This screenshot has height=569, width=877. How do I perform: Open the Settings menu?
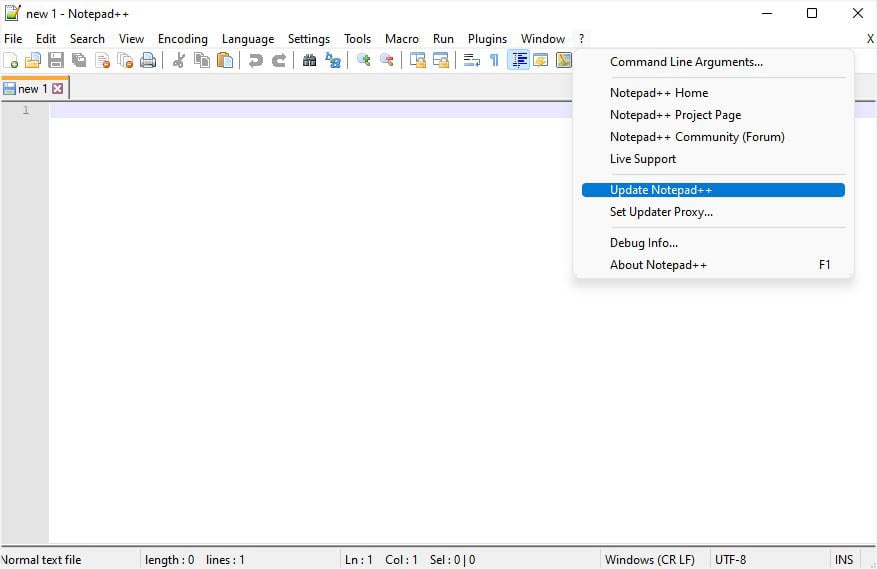coord(309,39)
